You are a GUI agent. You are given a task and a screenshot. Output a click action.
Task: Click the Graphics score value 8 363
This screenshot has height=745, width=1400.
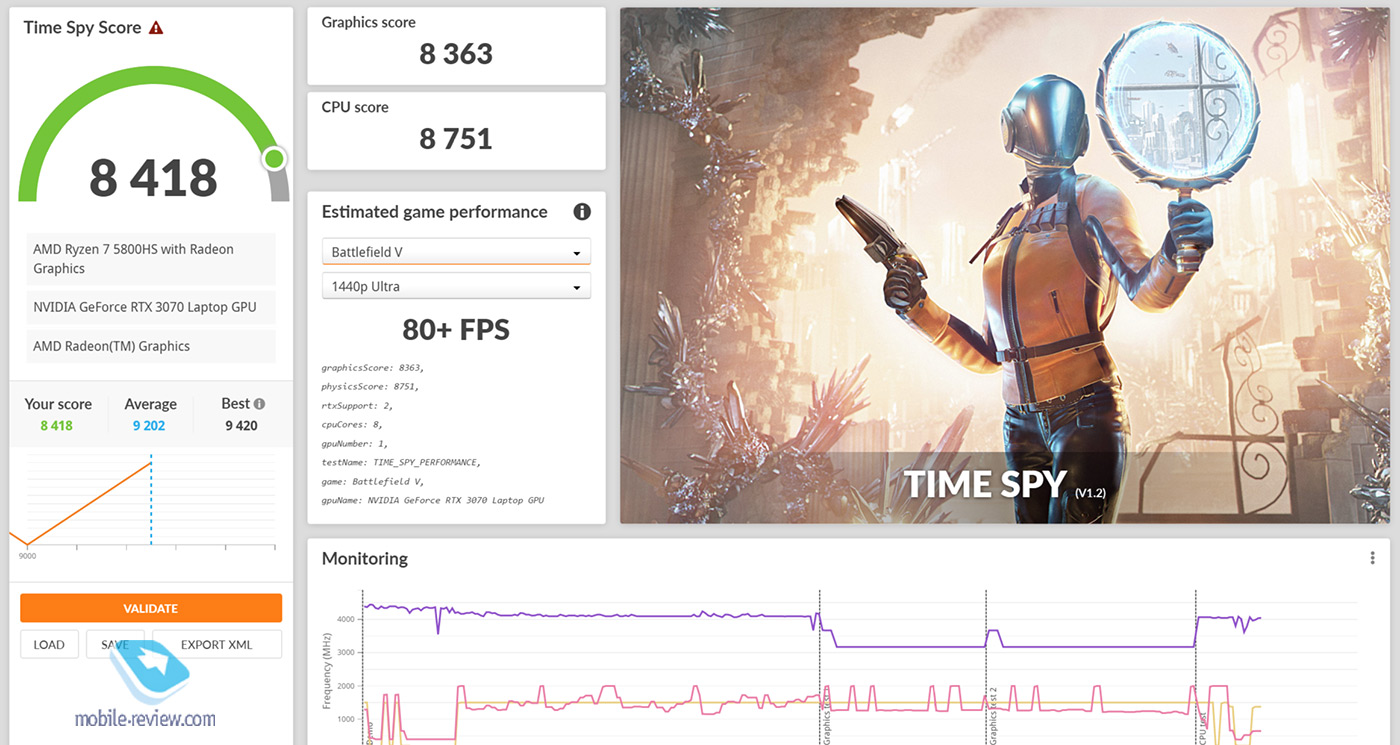point(456,54)
